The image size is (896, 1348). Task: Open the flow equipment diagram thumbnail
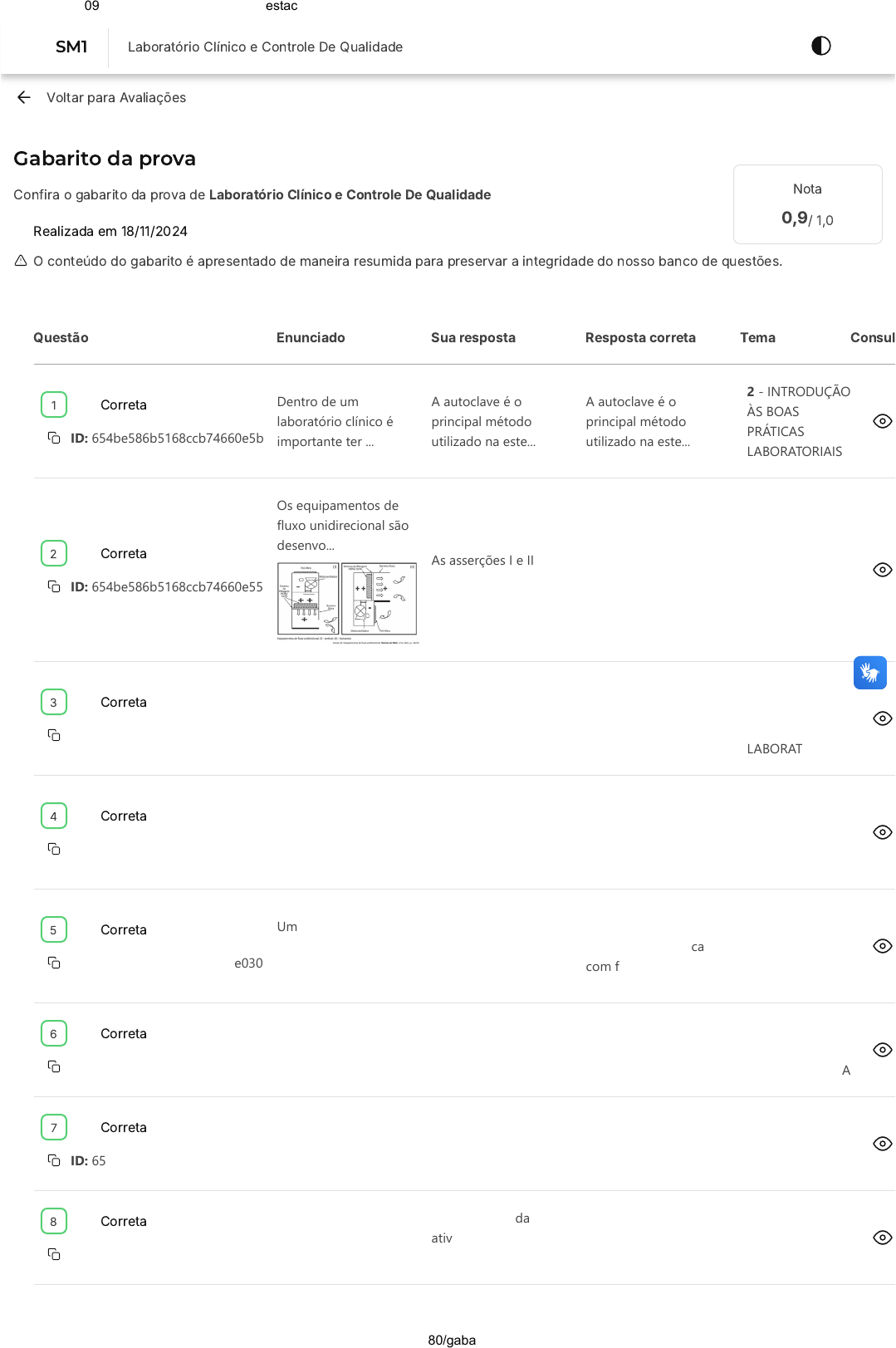[x=347, y=601]
